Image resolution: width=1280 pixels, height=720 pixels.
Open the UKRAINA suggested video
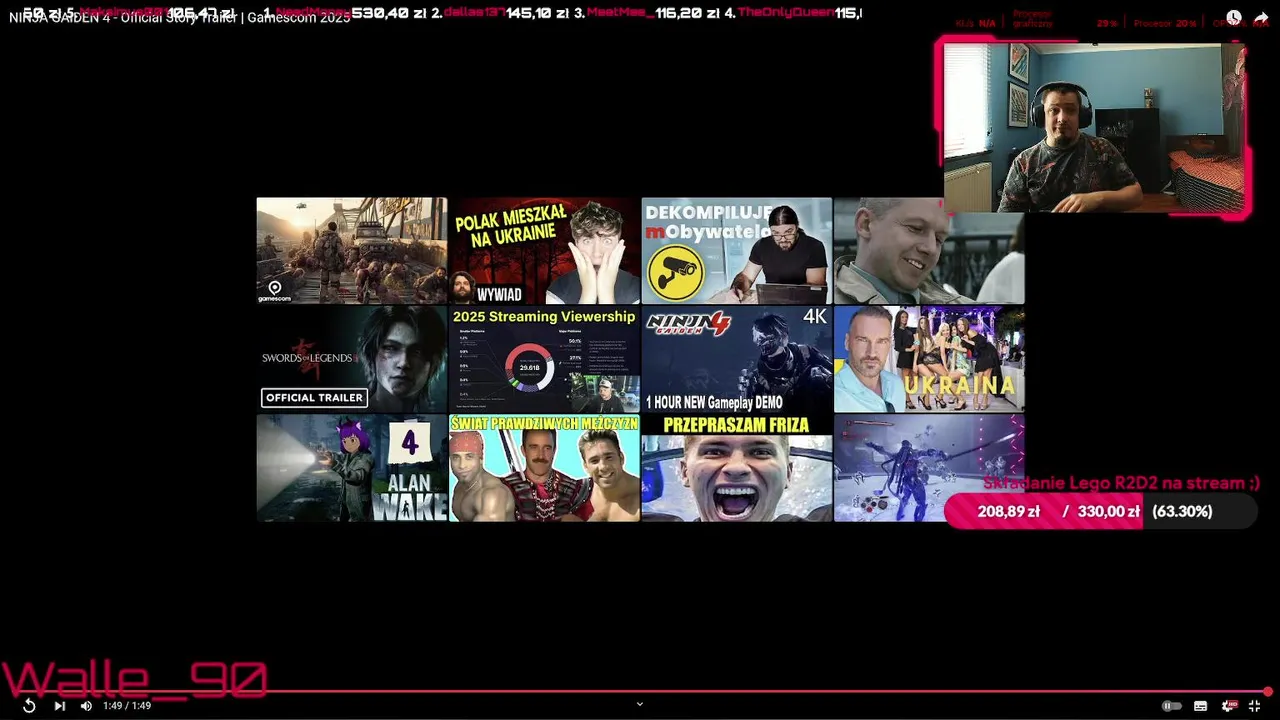pyautogui.click(x=929, y=359)
